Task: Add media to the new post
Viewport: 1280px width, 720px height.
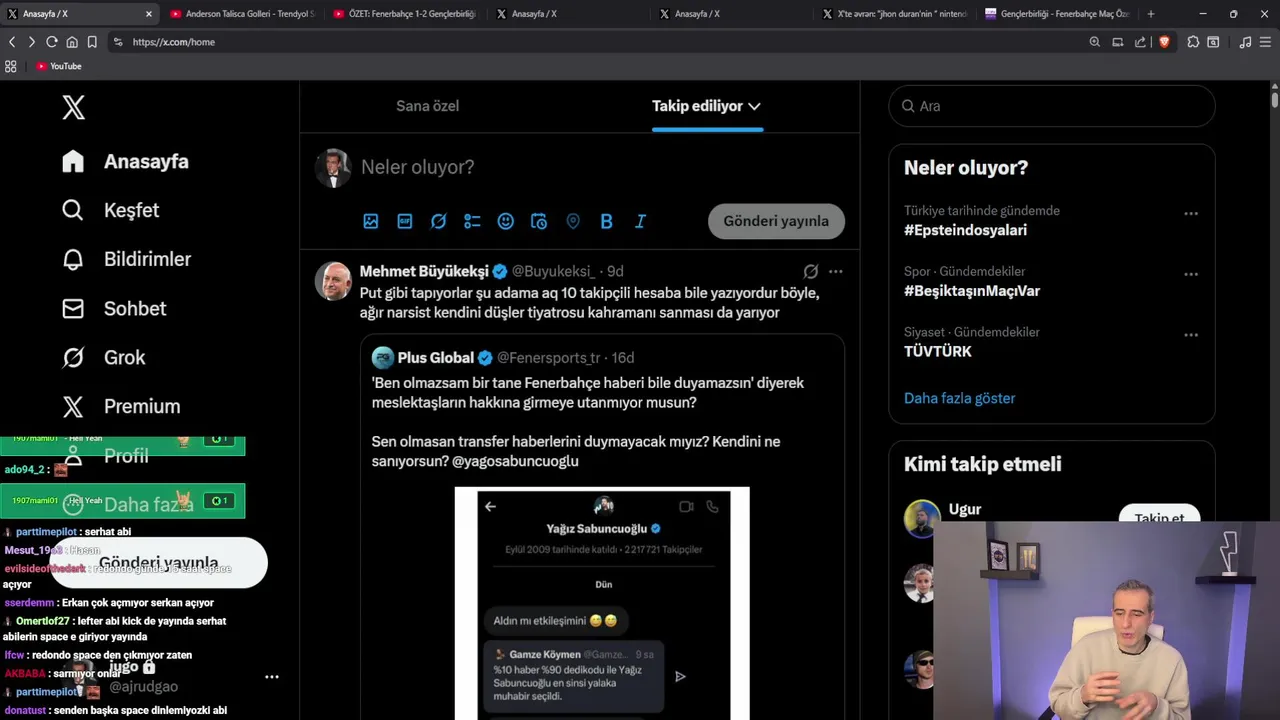Action: (x=371, y=221)
